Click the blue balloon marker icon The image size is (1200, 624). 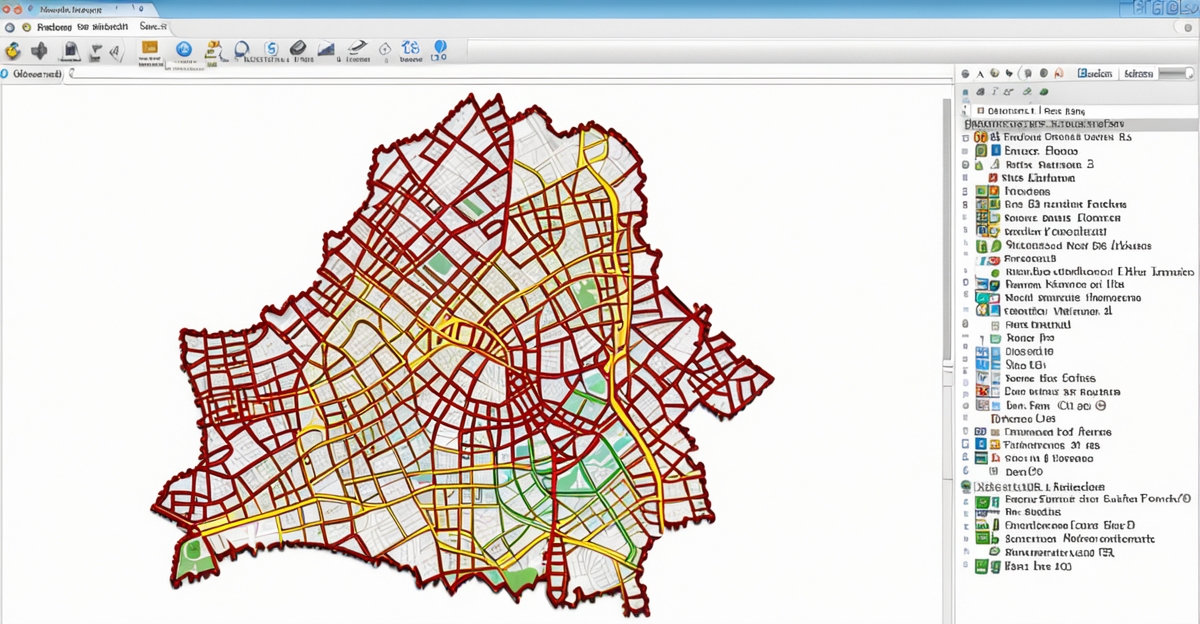(439, 49)
